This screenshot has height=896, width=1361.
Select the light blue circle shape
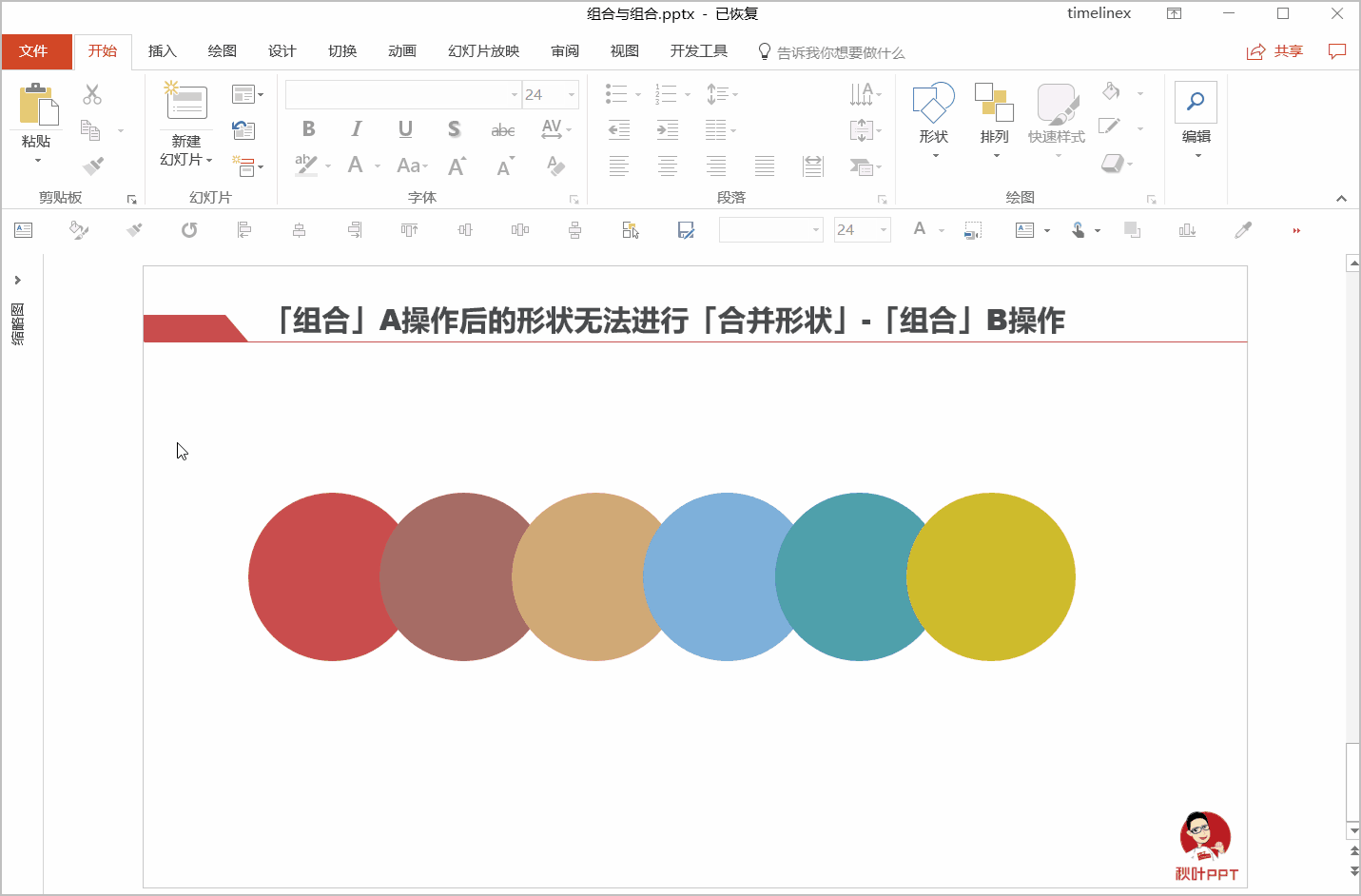pyautogui.click(x=718, y=576)
